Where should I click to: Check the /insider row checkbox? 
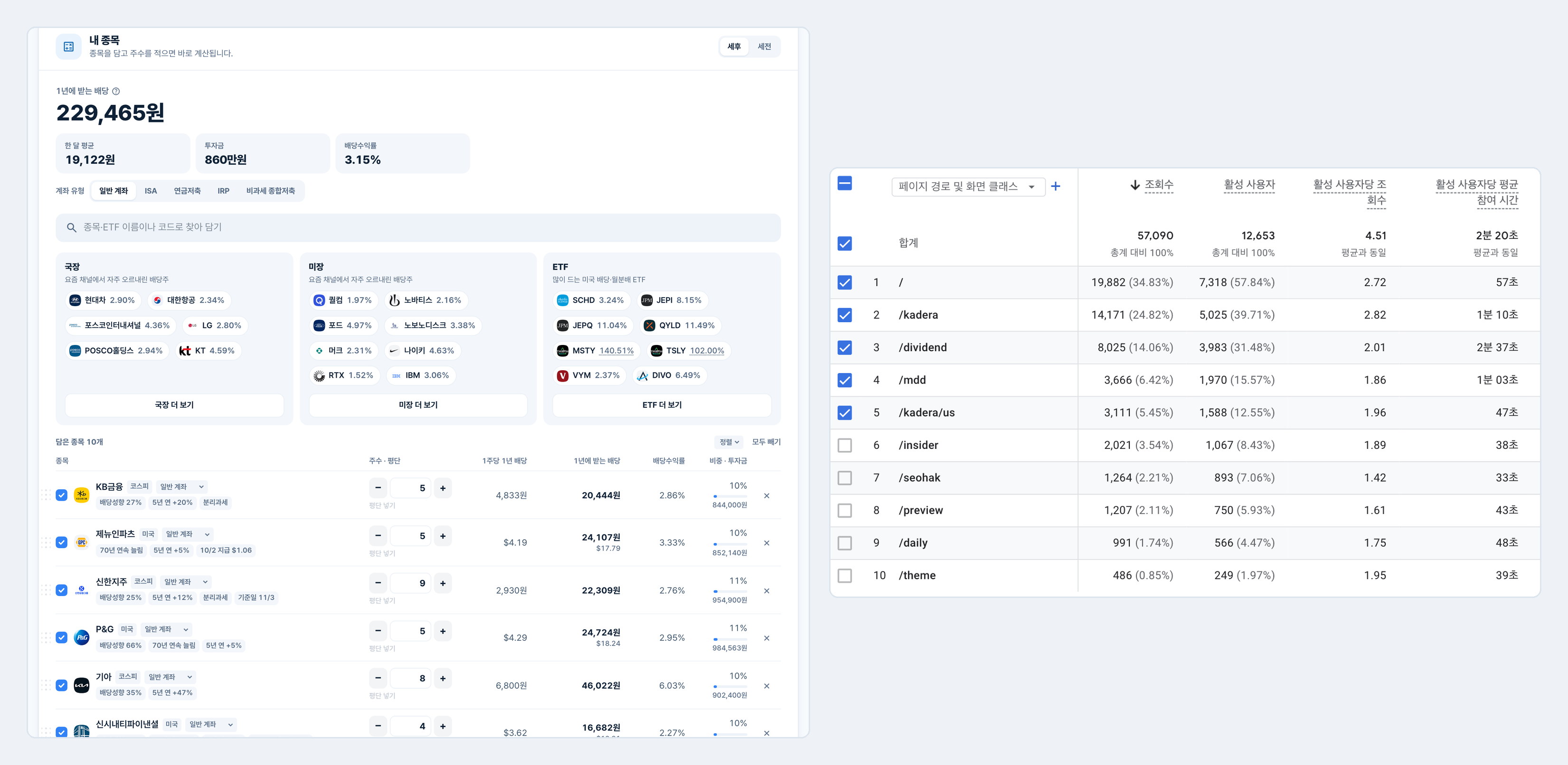[844, 445]
